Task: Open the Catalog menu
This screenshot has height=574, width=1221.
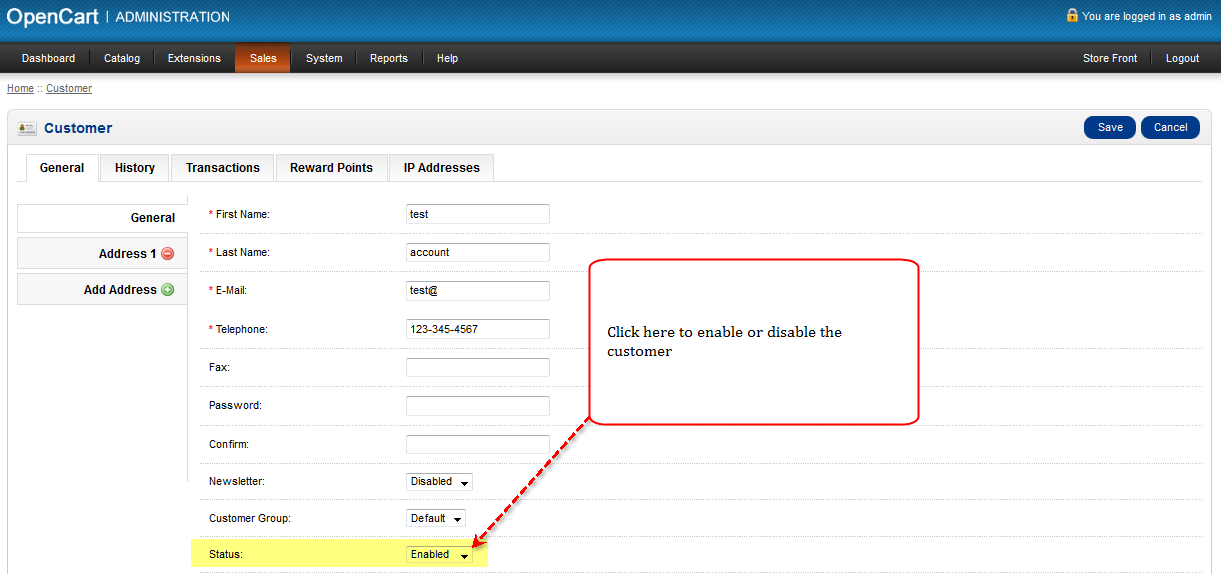Action: (122, 58)
